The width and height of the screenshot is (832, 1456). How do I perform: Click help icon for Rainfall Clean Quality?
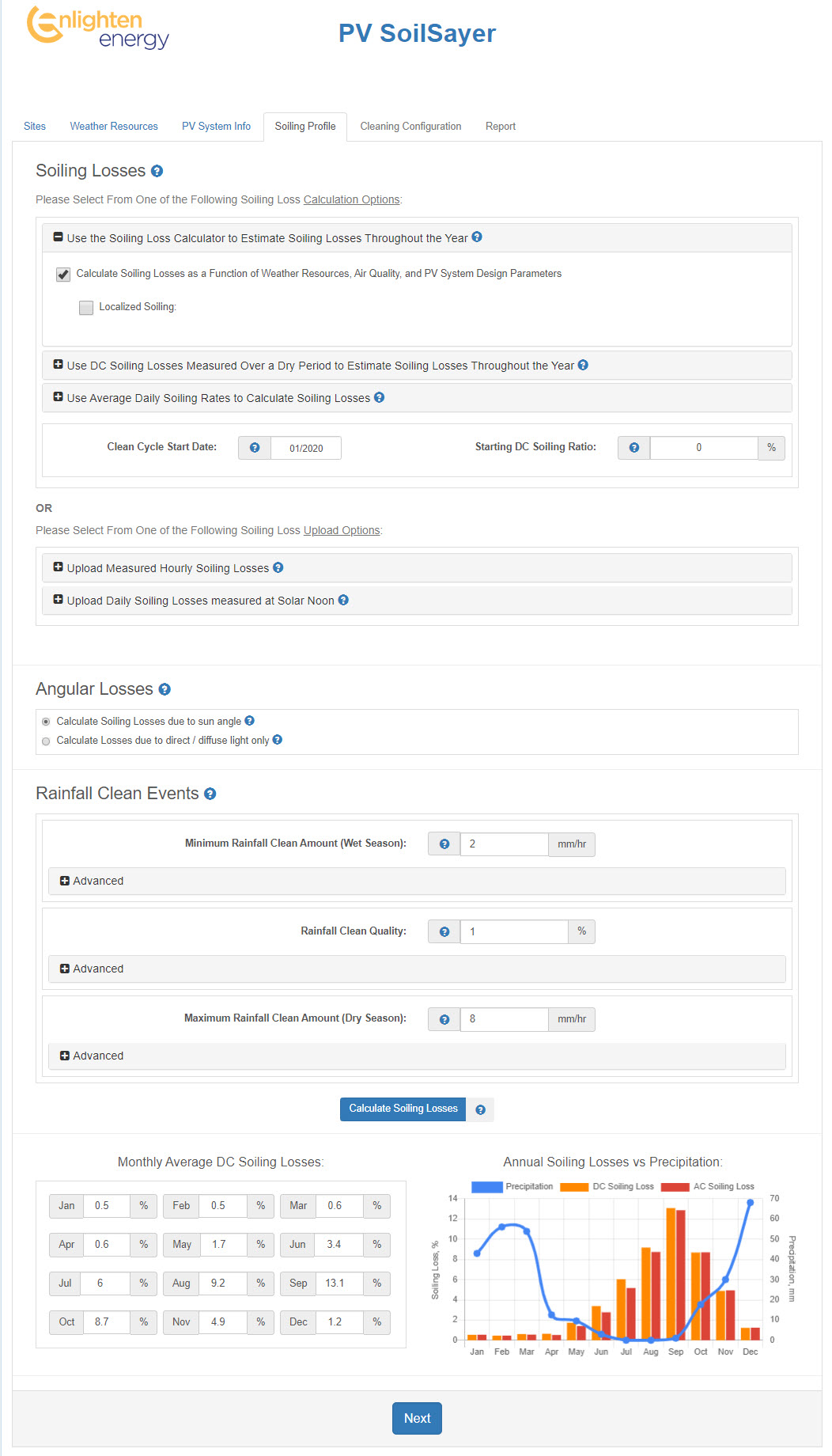[444, 932]
